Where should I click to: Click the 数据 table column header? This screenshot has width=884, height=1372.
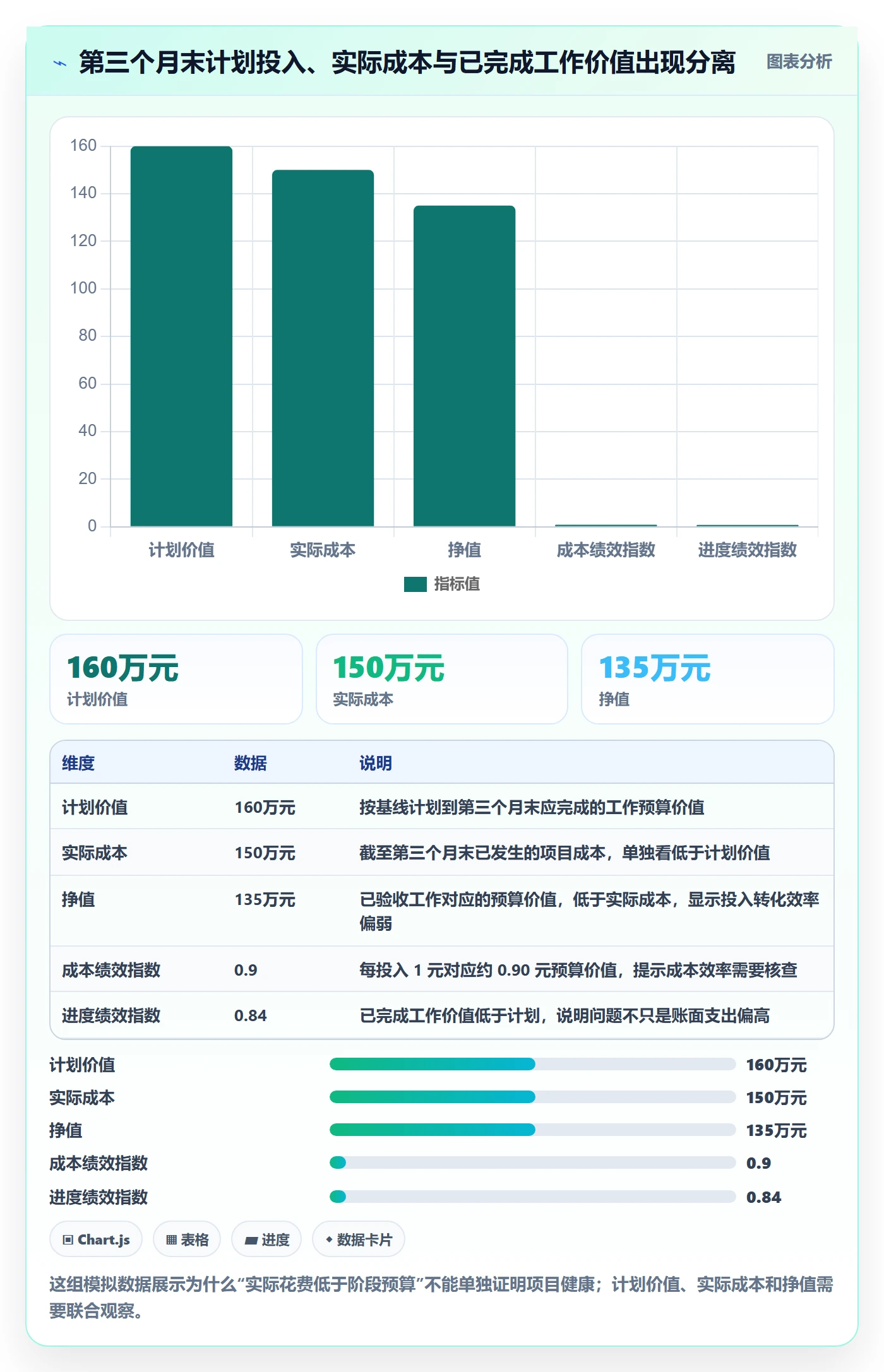(x=251, y=763)
